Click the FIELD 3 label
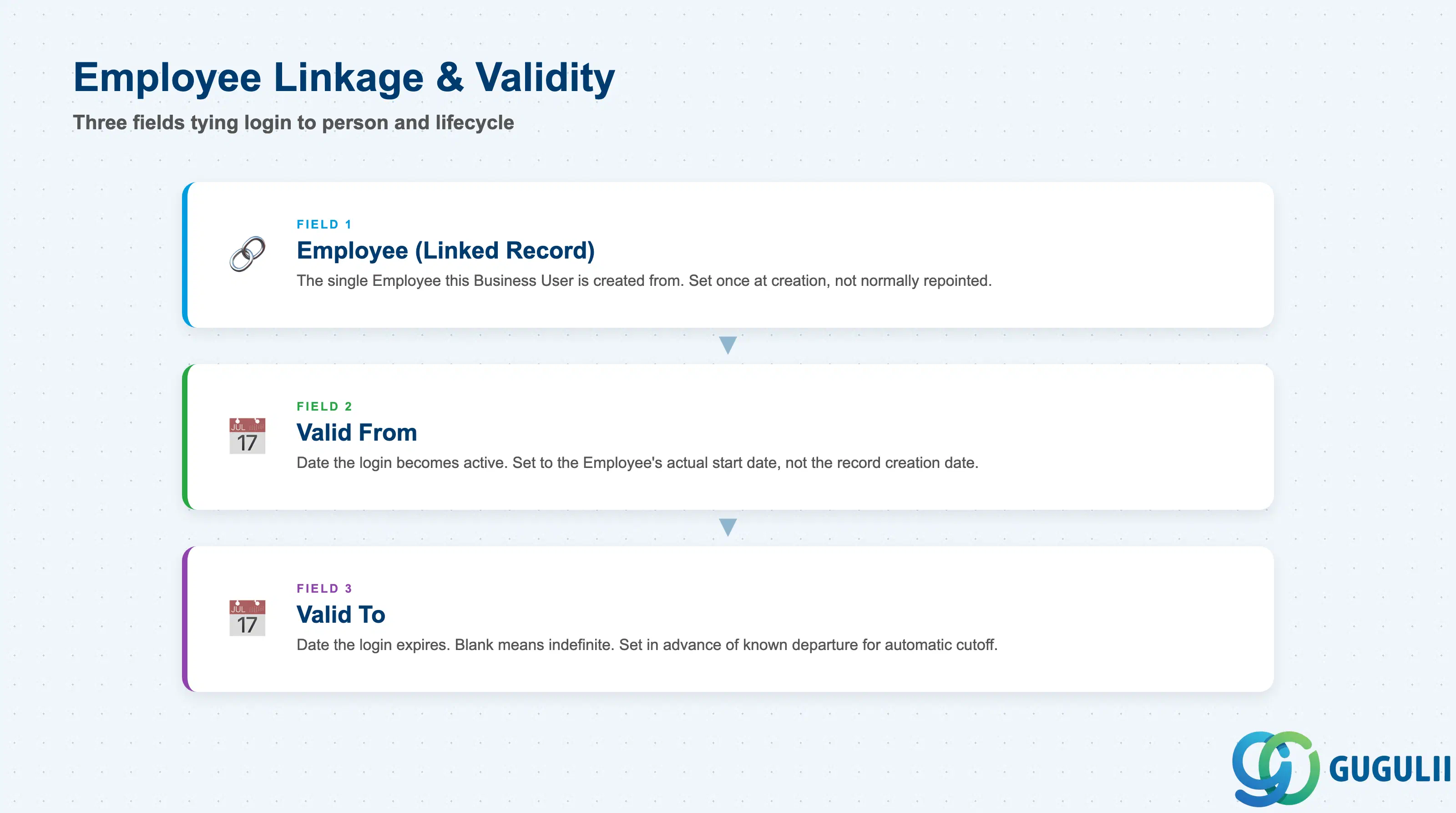 click(324, 589)
